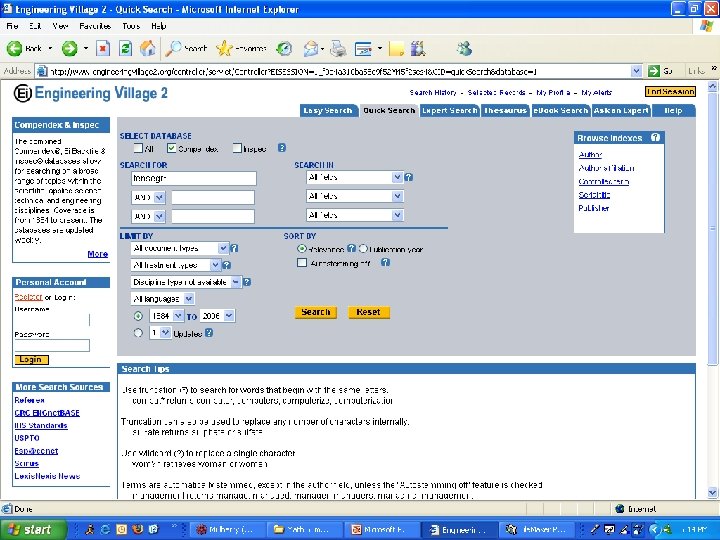Open first AND operator dropdown
This screenshot has height=540, width=720.
coord(148,197)
